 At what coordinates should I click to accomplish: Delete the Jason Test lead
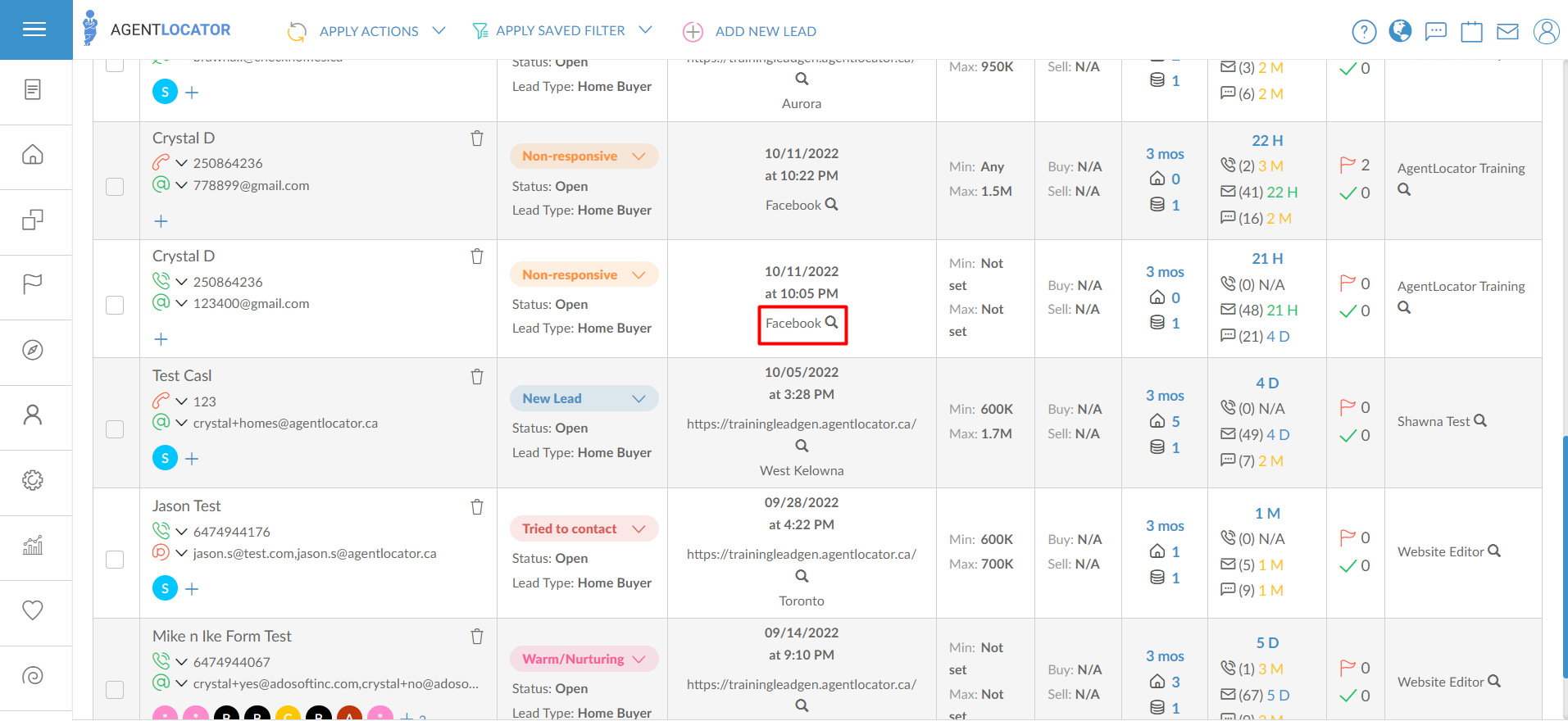pyautogui.click(x=477, y=507)
